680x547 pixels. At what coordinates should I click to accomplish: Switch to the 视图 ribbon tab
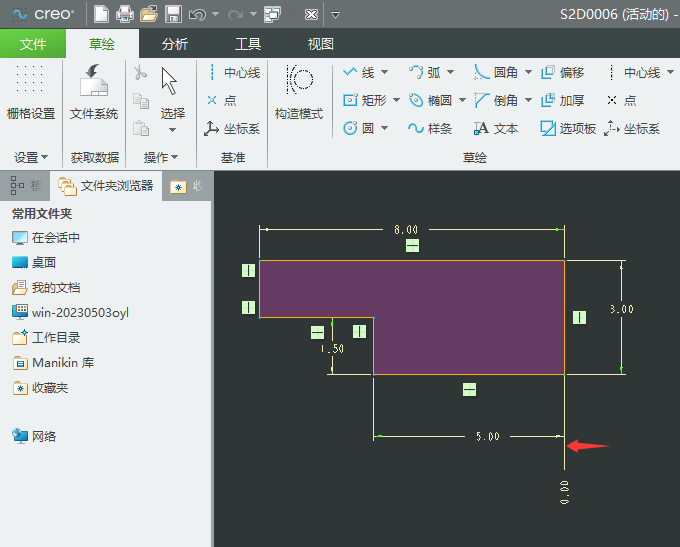[320, 44]
